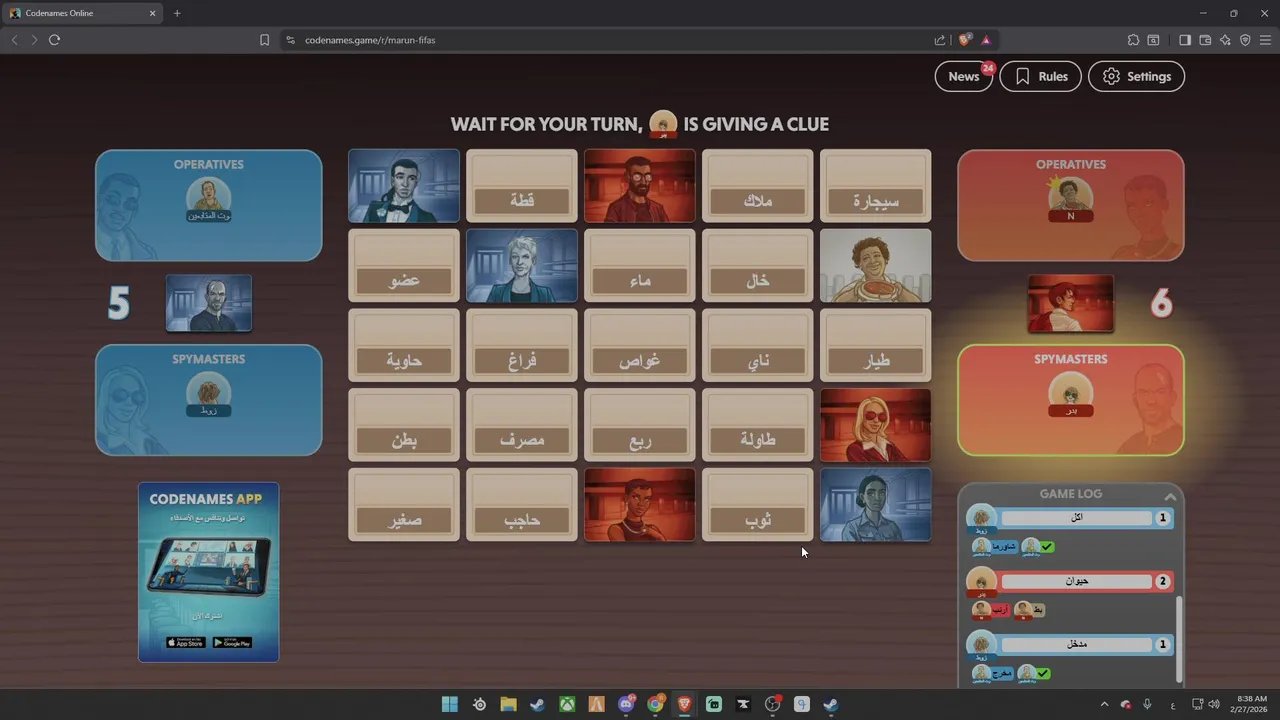Go back in the browser
Viewport: 1280px width, 720px height.
(14, 40)
